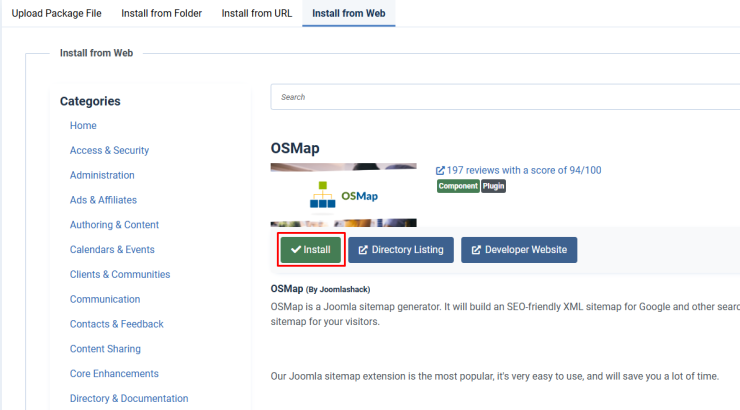Switch to Install from URL tab

[257, 13]
